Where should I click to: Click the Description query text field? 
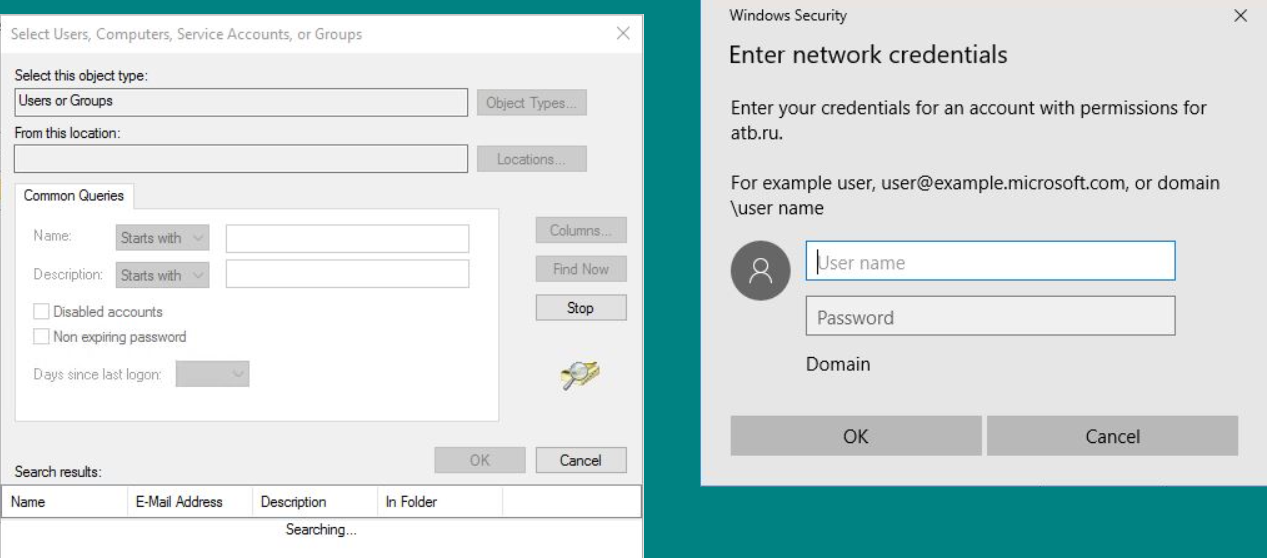347,274
